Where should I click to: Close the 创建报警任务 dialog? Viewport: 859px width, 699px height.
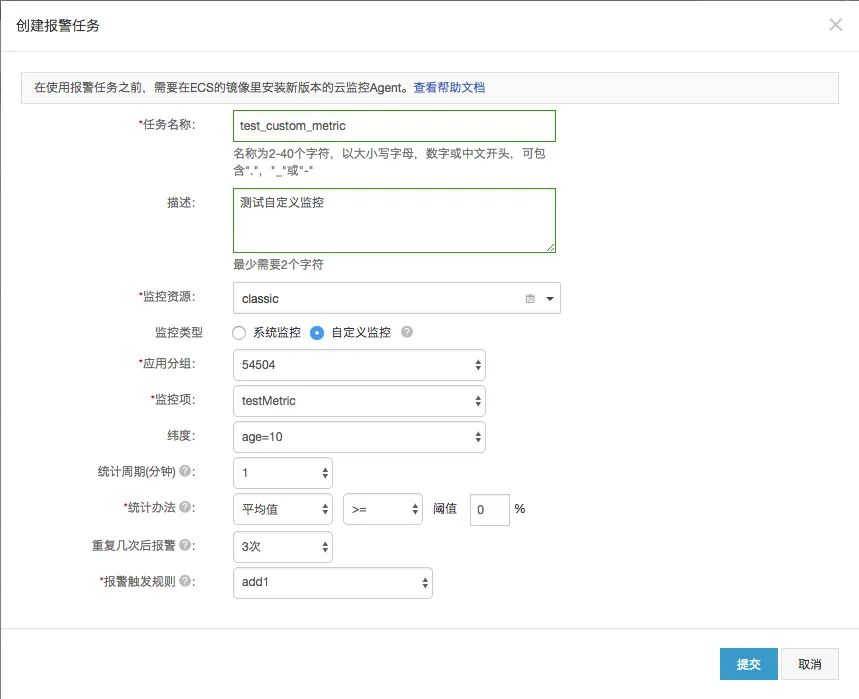point(835,25)
